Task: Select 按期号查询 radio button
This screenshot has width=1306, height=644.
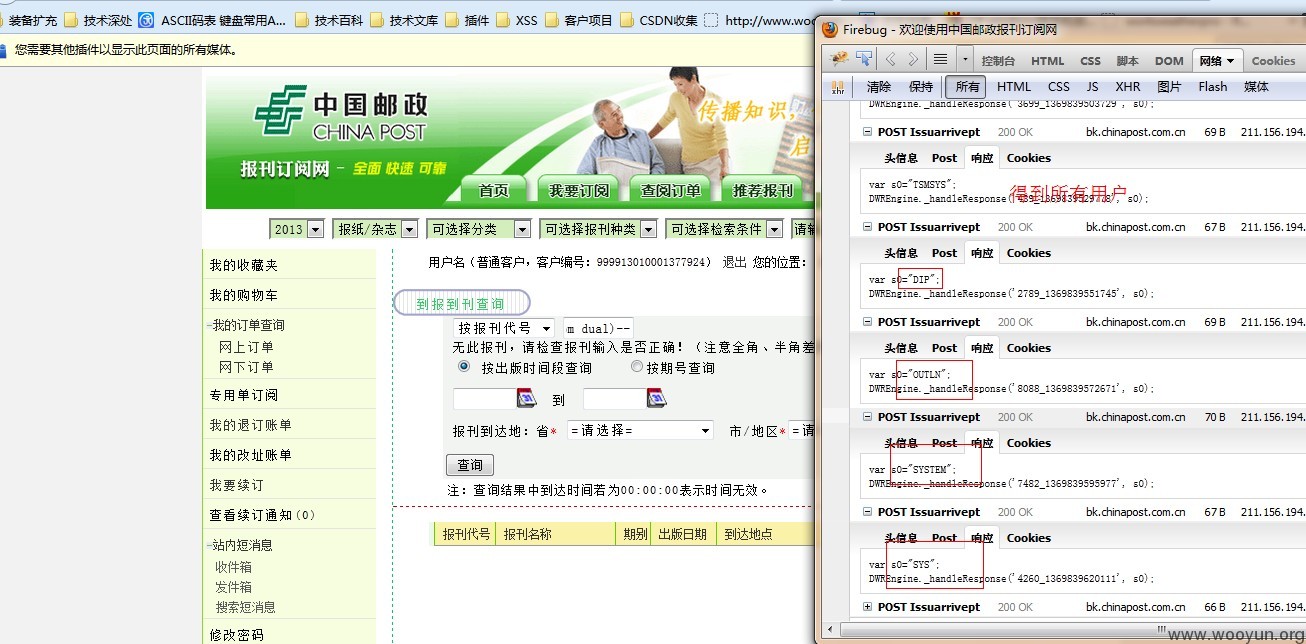Action: click(637, 367)
